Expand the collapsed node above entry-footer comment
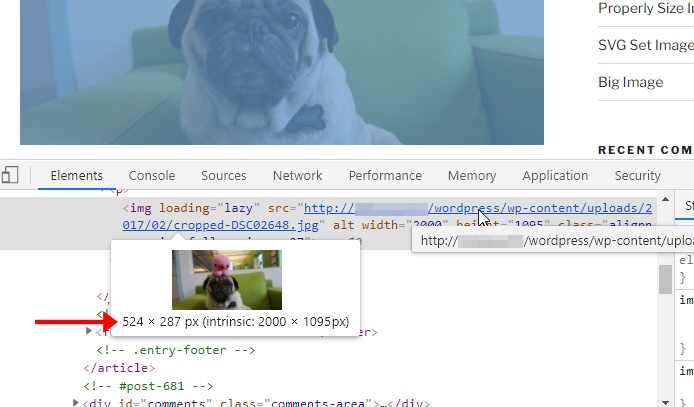This screenshot has width=694, height=407. click(x=89, y=330)
